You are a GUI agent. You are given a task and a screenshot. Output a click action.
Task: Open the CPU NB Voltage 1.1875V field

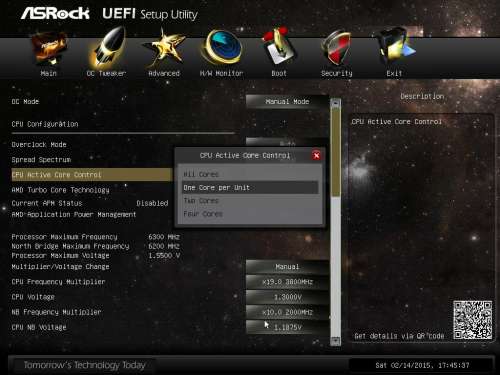pyautogui.click(x=287, y=327)
